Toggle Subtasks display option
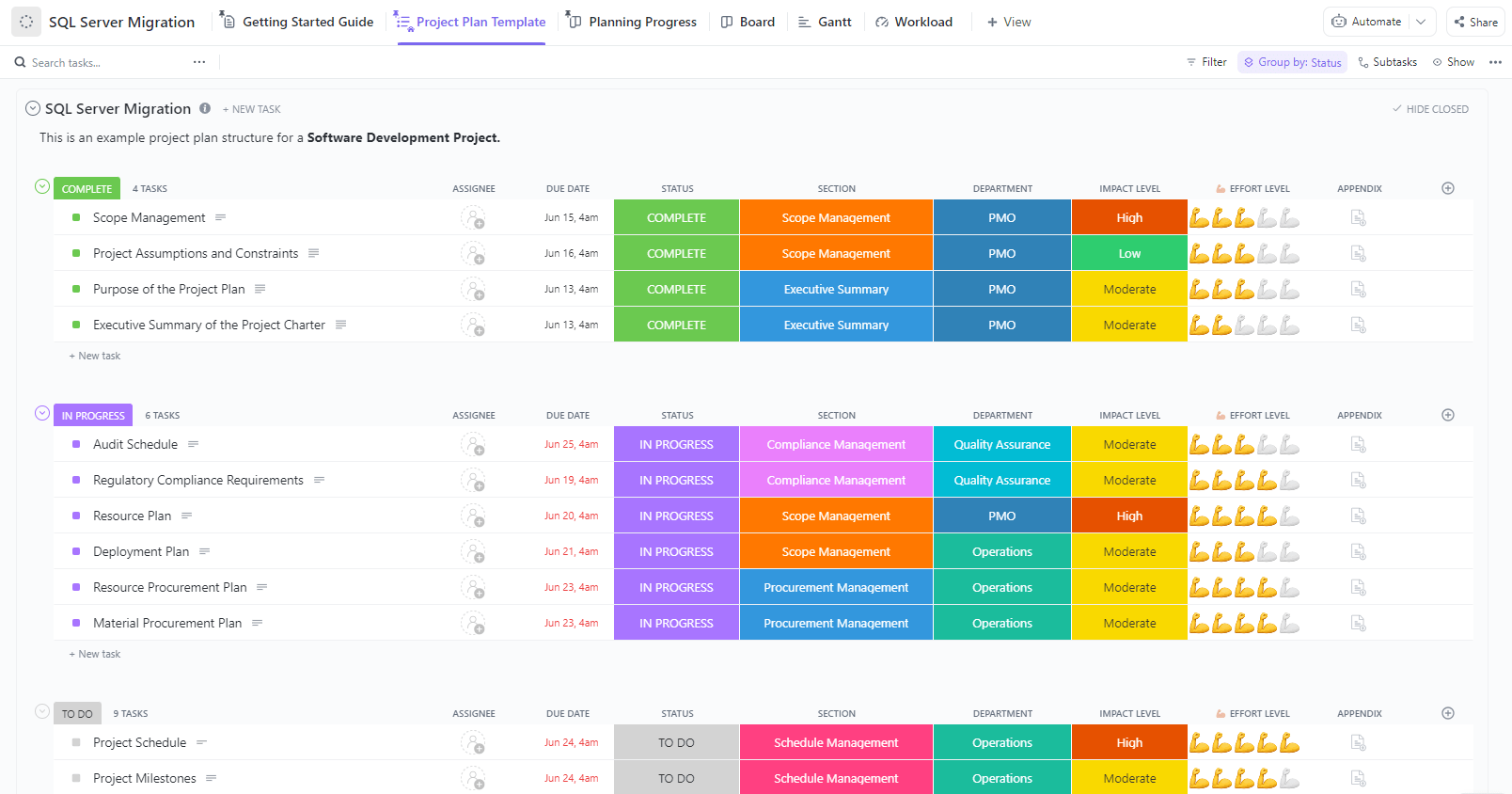This screenshot has height=794, width=1512. click(x=1388, y=62)
